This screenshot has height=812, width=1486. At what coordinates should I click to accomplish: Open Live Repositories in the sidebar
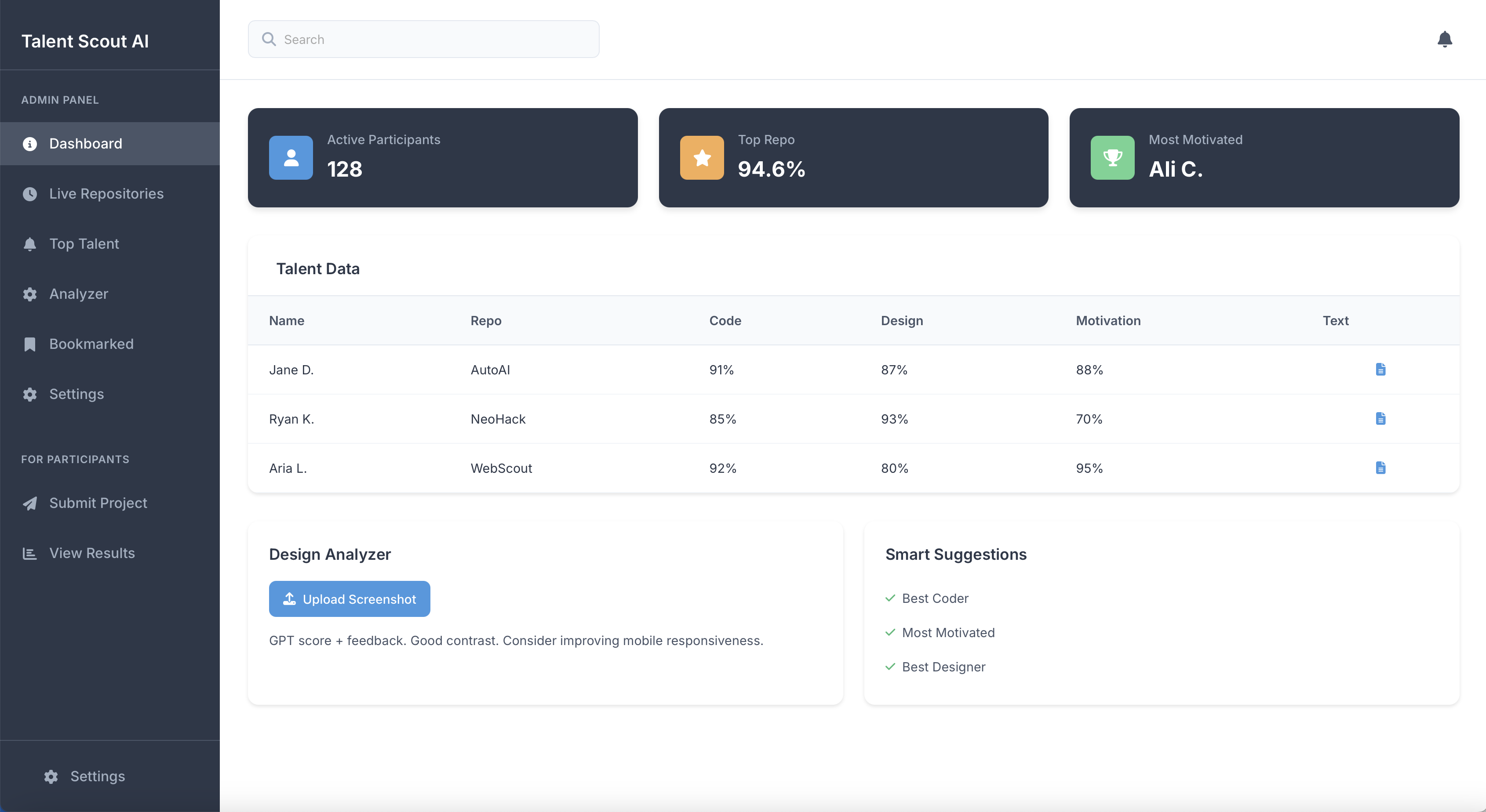click(x=106, y=194)
